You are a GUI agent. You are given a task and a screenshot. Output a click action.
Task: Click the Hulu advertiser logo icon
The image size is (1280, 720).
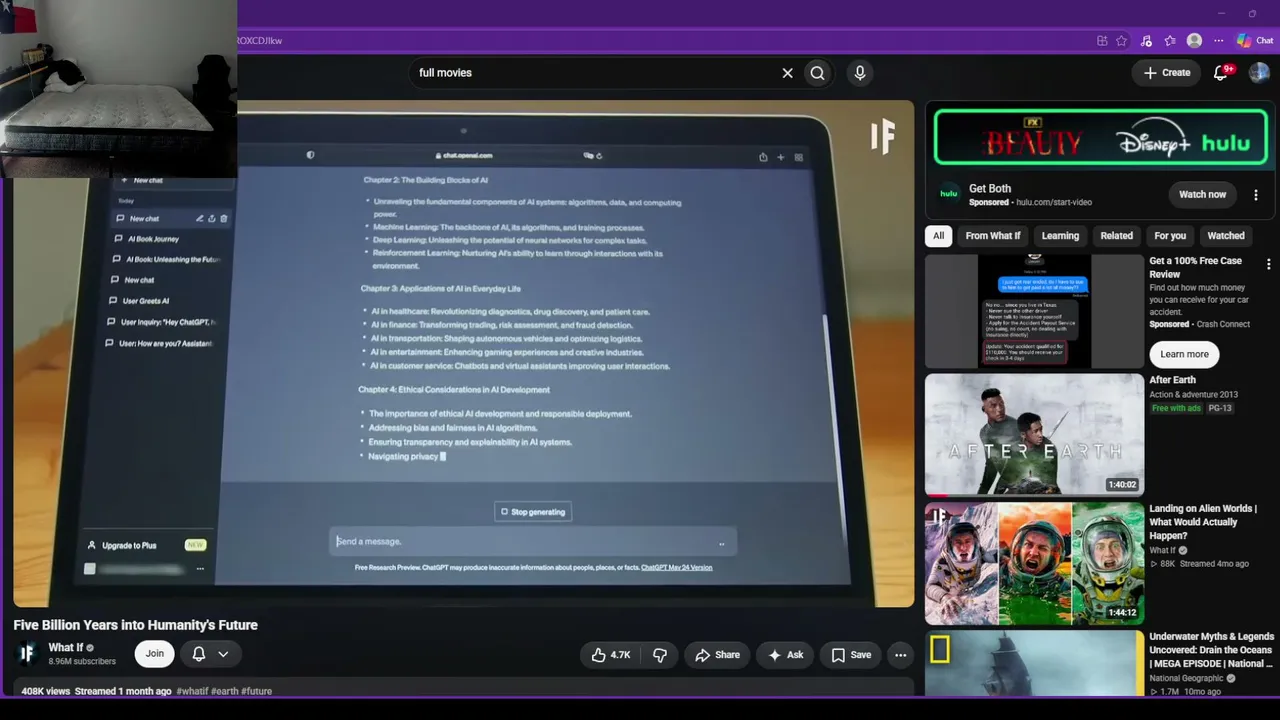(949, 194)
